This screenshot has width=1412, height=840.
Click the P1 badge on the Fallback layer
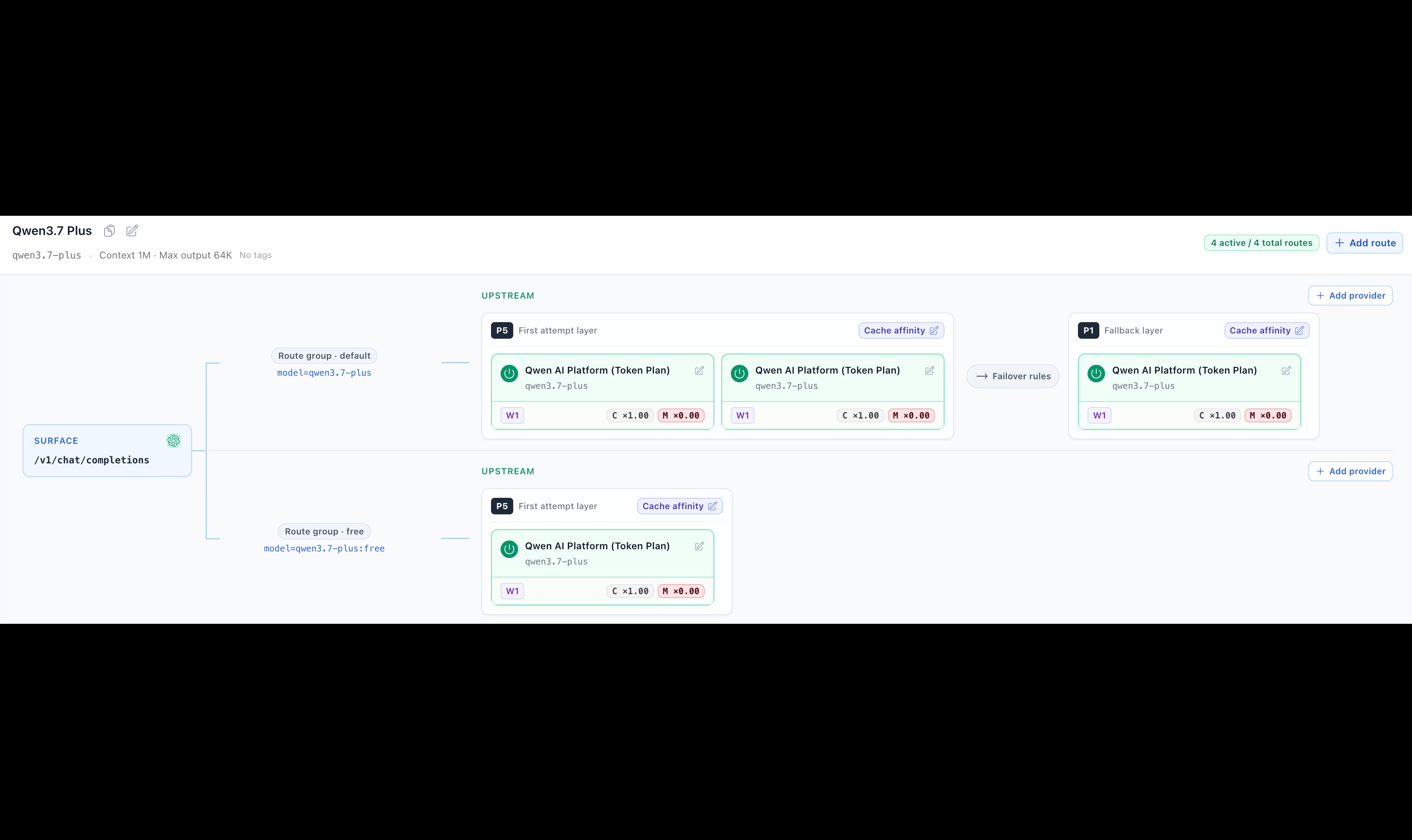(1088, 330)
